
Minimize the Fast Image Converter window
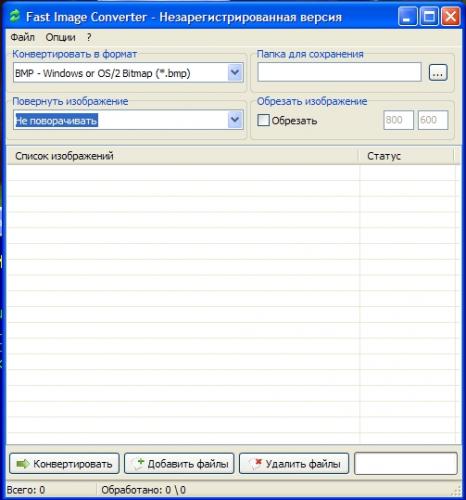(x=407, y=16)
